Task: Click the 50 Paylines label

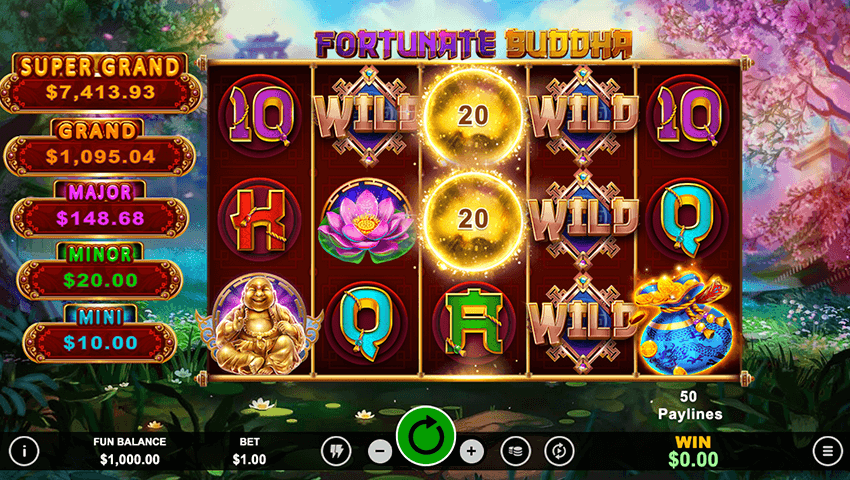Action: coord(690,405)
